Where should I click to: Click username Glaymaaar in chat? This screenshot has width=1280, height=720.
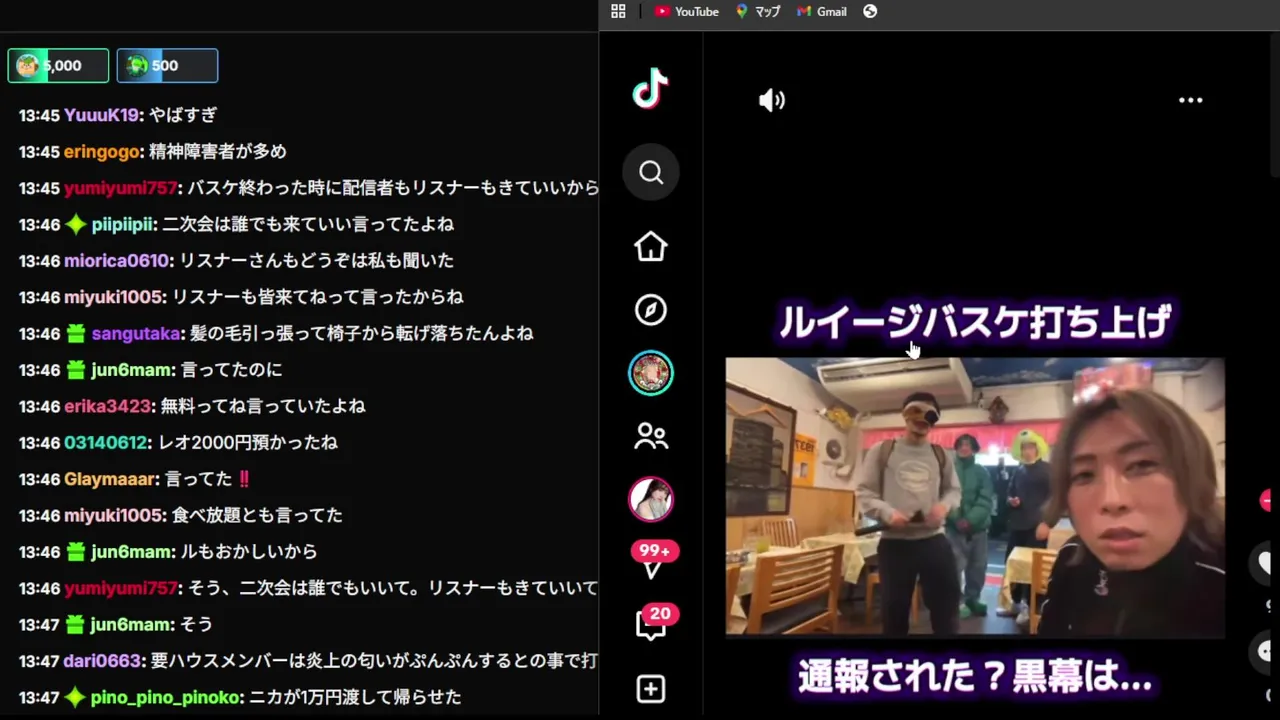[x=110, y=479]
